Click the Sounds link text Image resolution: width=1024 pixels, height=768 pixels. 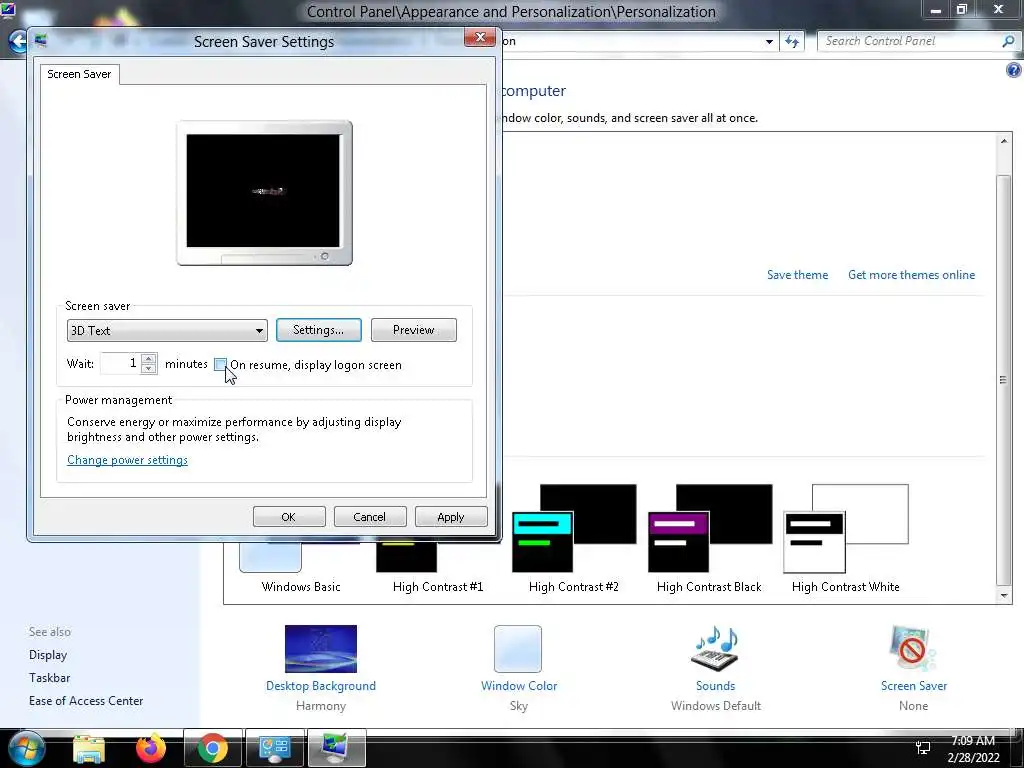point(715,686)
